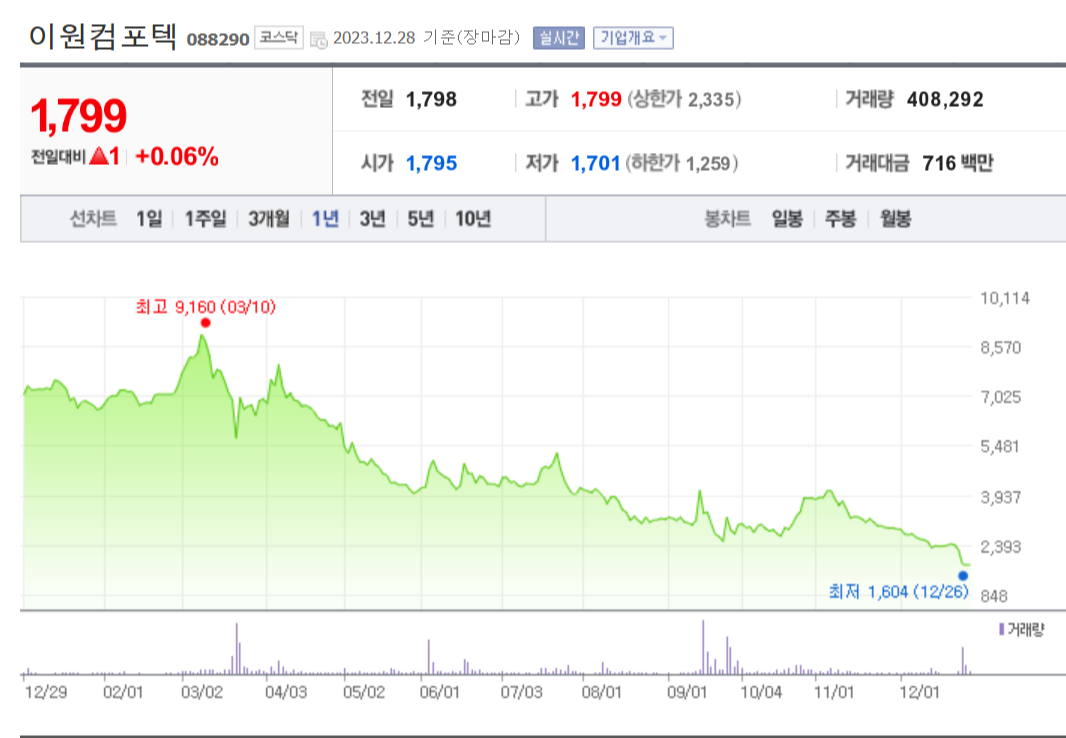Click the 전일 value 1,798
The height and width of the screenshot is (738, 1066).
tap(431, 99)
